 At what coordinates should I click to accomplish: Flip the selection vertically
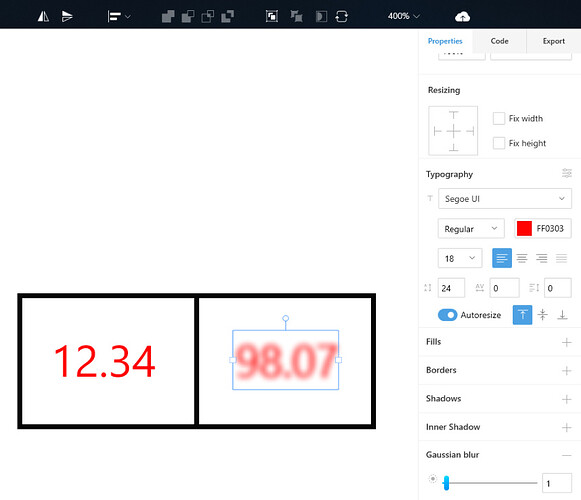(x=67, y=16)
